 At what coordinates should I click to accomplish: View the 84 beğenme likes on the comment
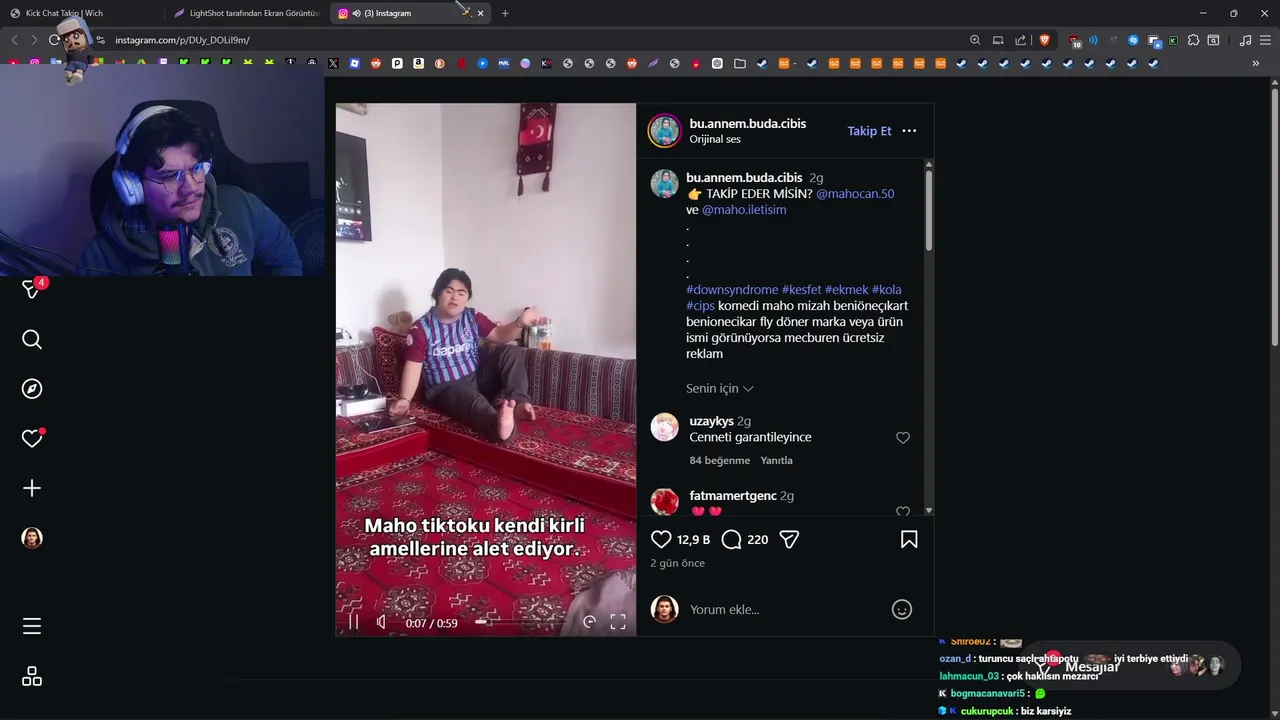point(719,461)
